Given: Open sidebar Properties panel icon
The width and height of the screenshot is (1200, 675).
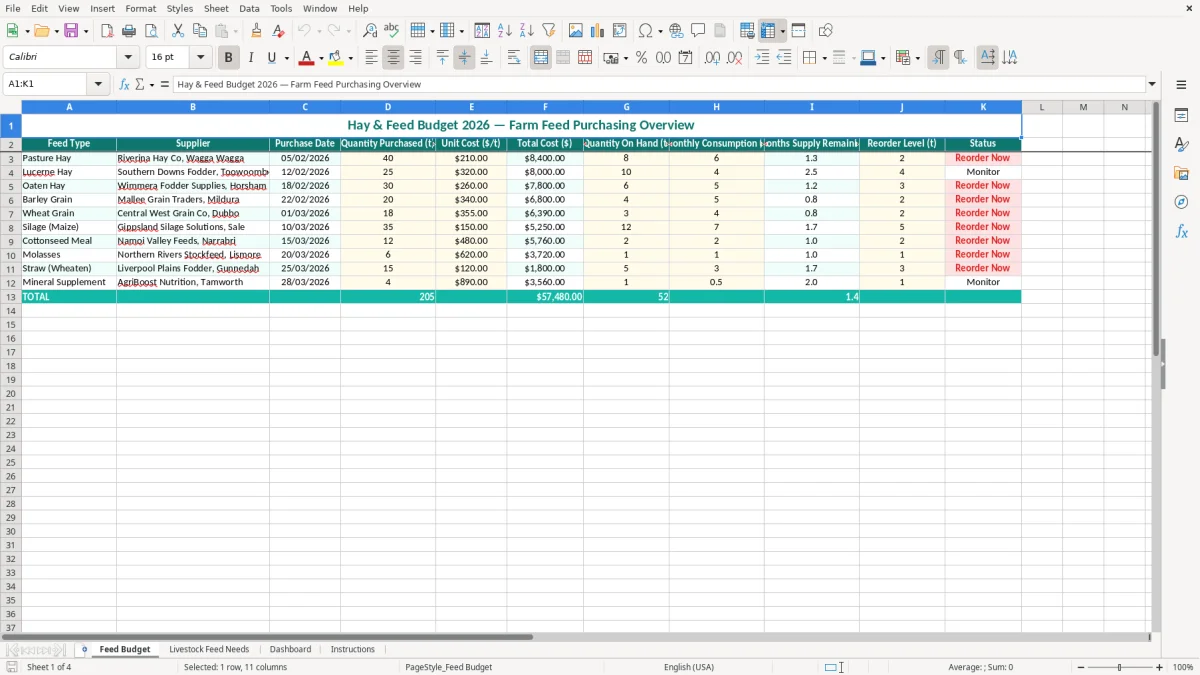Looking at the screenshot, I should [x=1181, y=116].
